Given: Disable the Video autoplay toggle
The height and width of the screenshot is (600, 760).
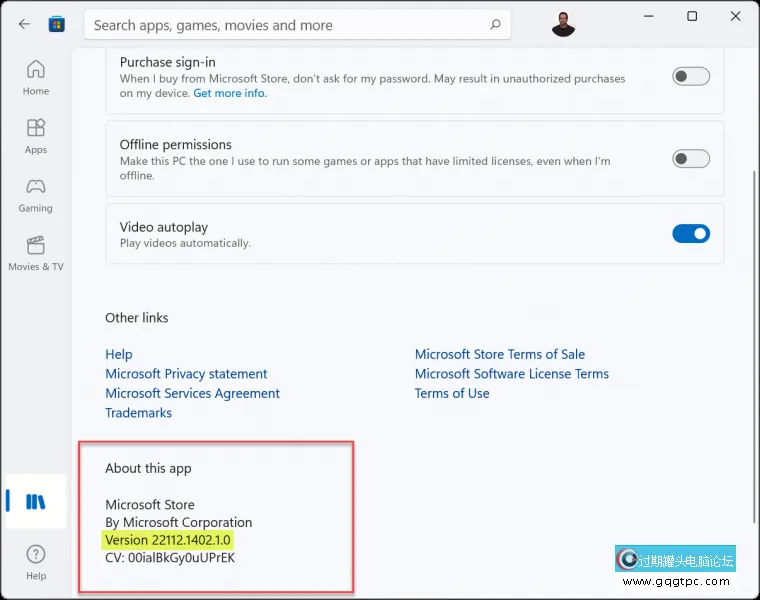Looking at the screenshot, I should coord(691,233).
